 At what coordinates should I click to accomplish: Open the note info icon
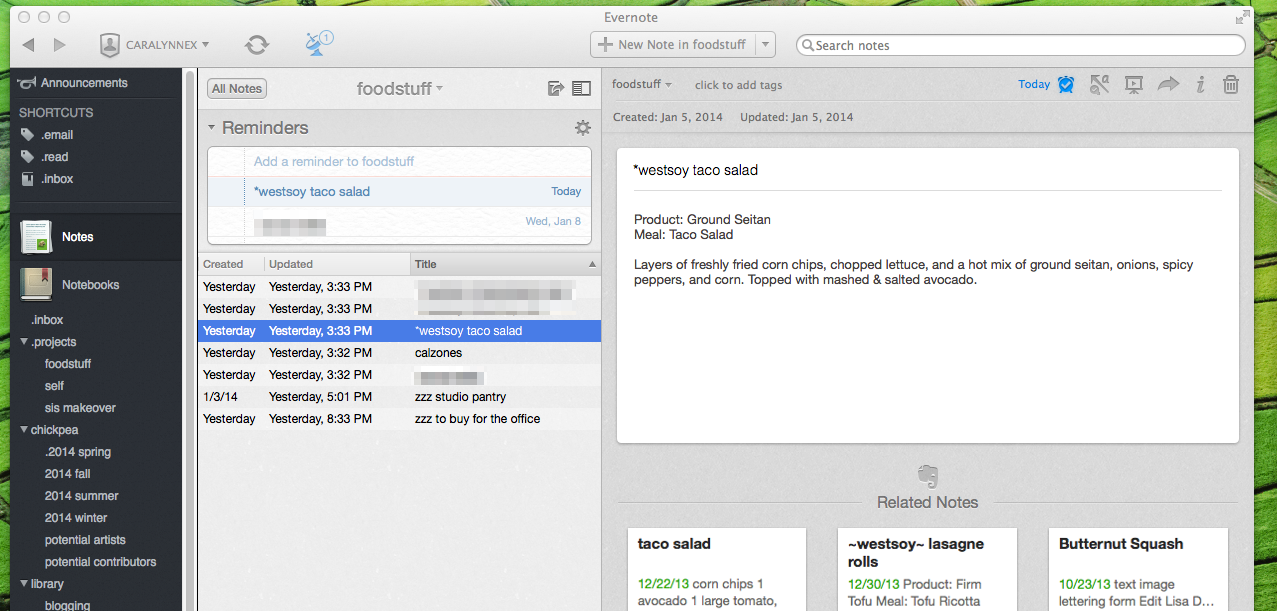click(1200, 85)
